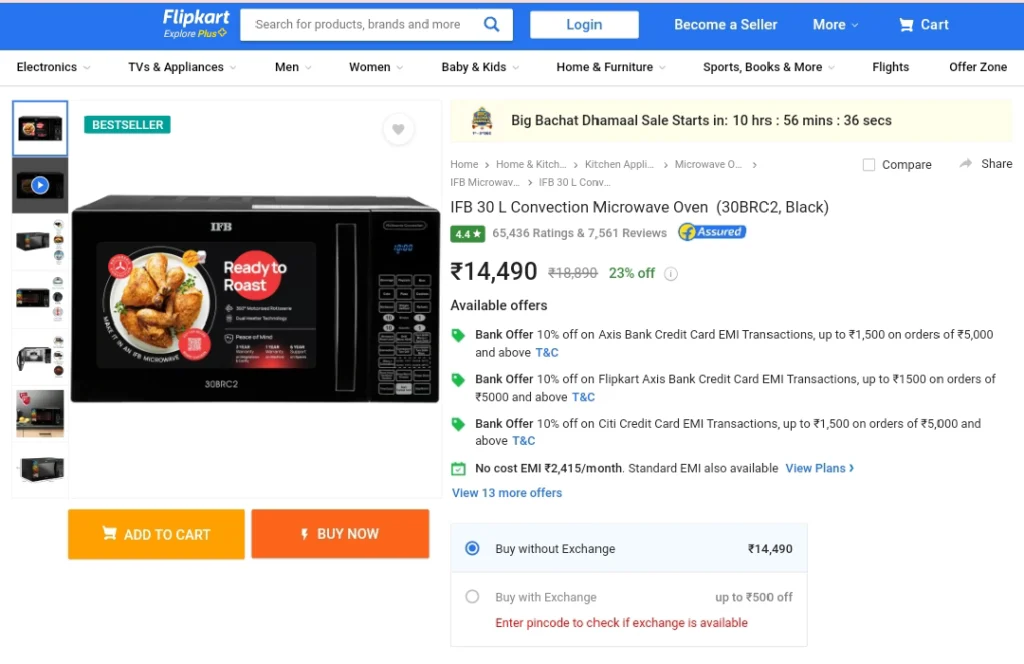Add product to wishlist heart icon

tap(398, 129)
